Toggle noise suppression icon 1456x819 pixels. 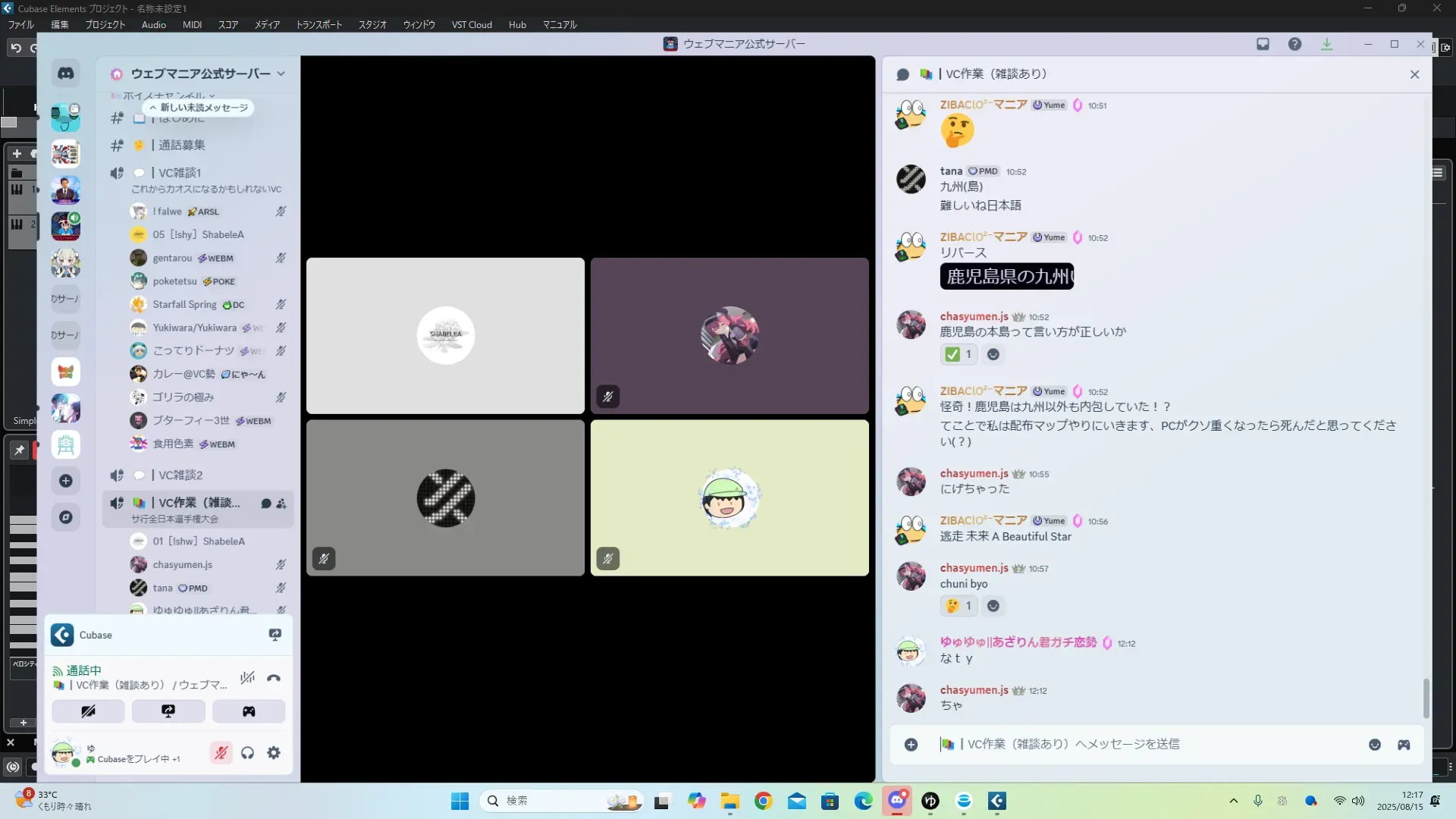[247, 678]
